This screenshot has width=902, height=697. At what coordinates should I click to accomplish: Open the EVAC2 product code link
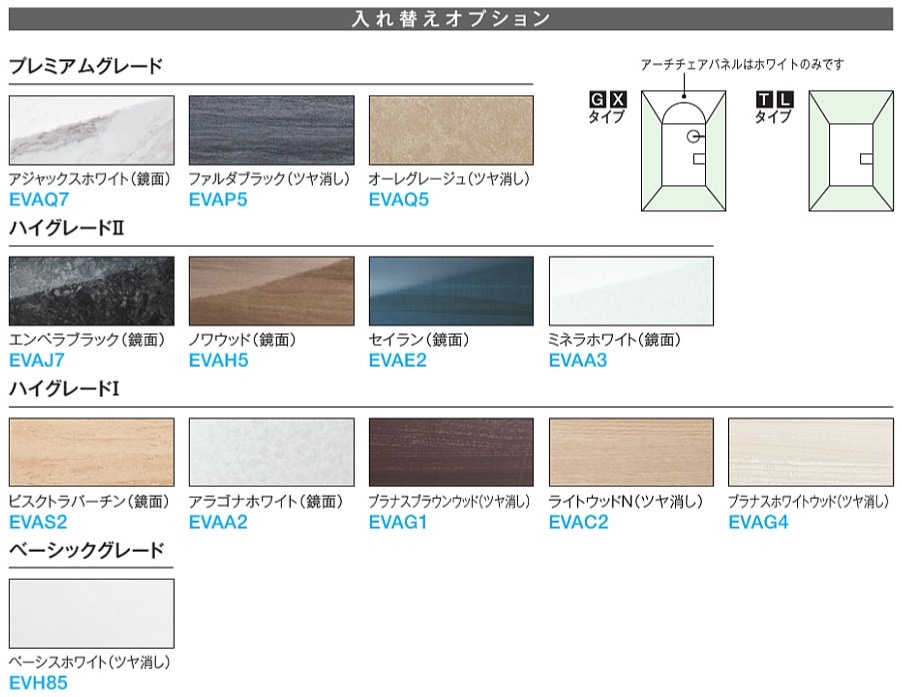[x=578, y=521]
